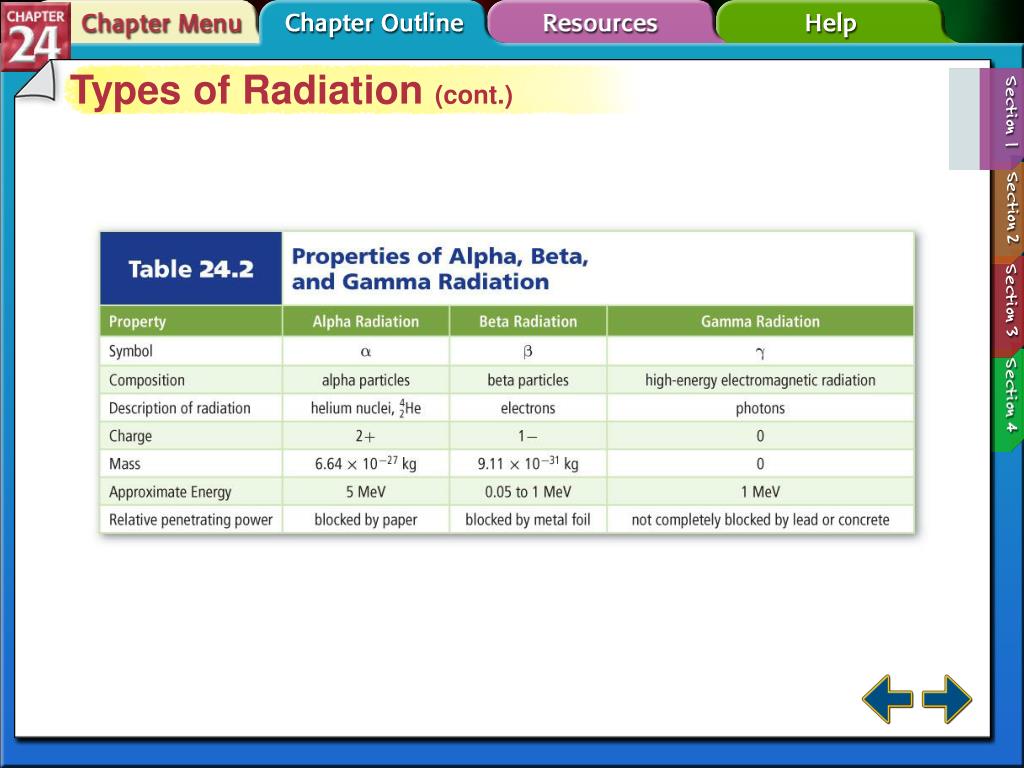The width and height of the screenshot is (1024, 768).
Task: Click the 'blocked by metal foil' cell
Action: tap(528, 520)
